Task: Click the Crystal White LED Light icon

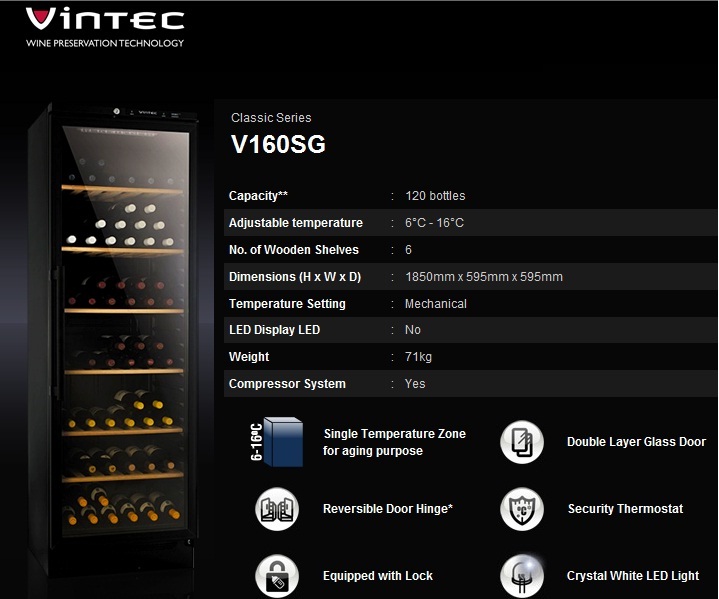Action: point(522,576)
